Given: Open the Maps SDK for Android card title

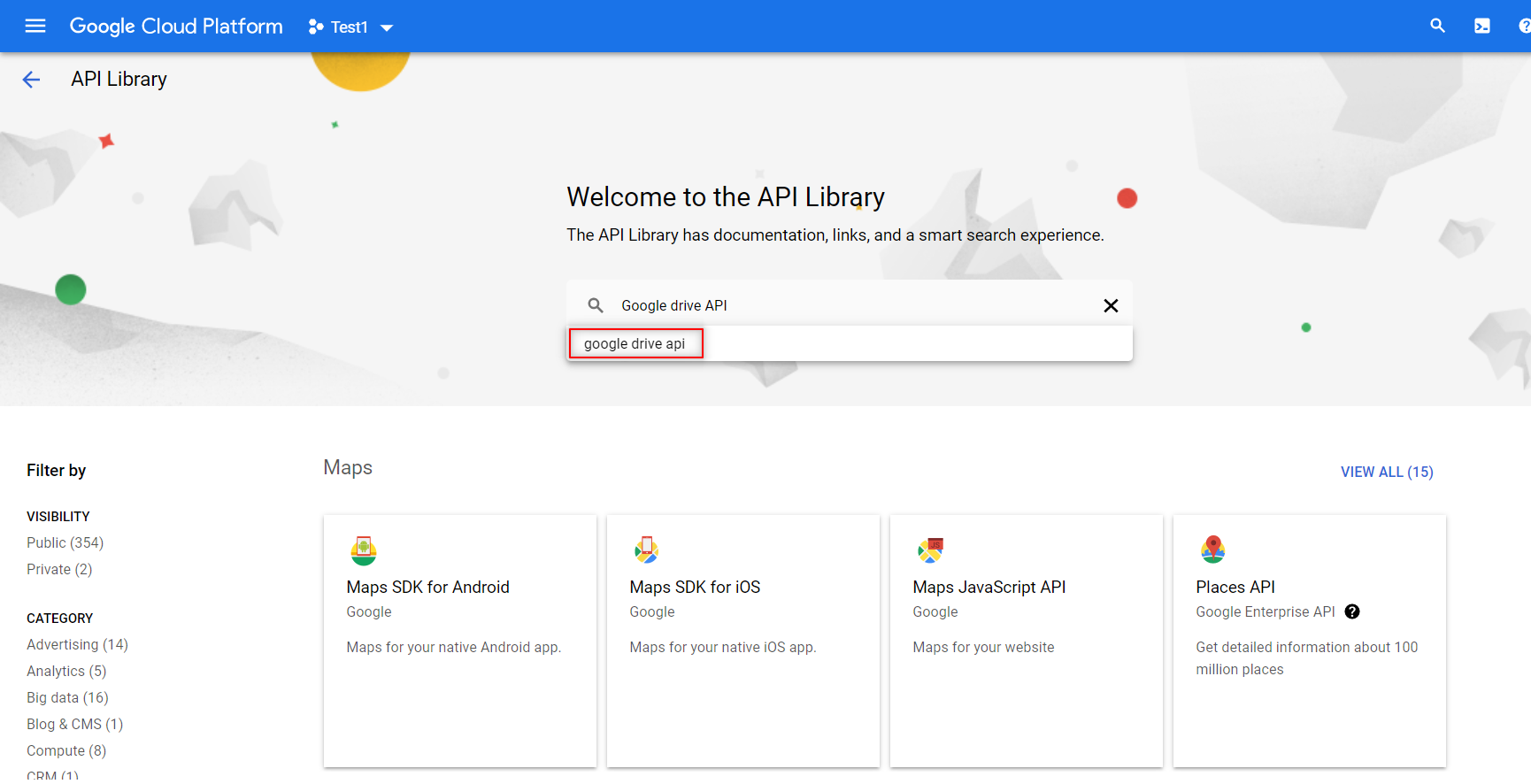Looking at the screenshot, I should coord(427,587).
